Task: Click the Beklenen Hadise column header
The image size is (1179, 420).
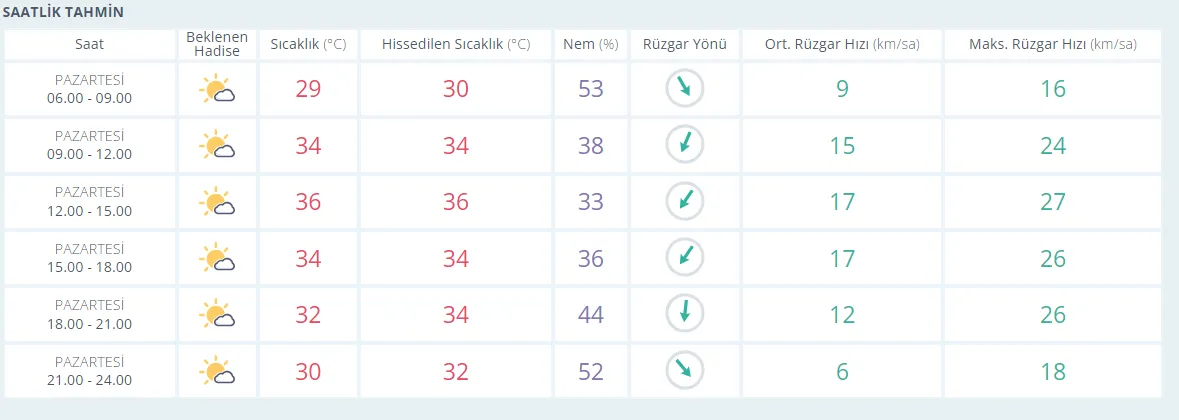Action: 217,44
